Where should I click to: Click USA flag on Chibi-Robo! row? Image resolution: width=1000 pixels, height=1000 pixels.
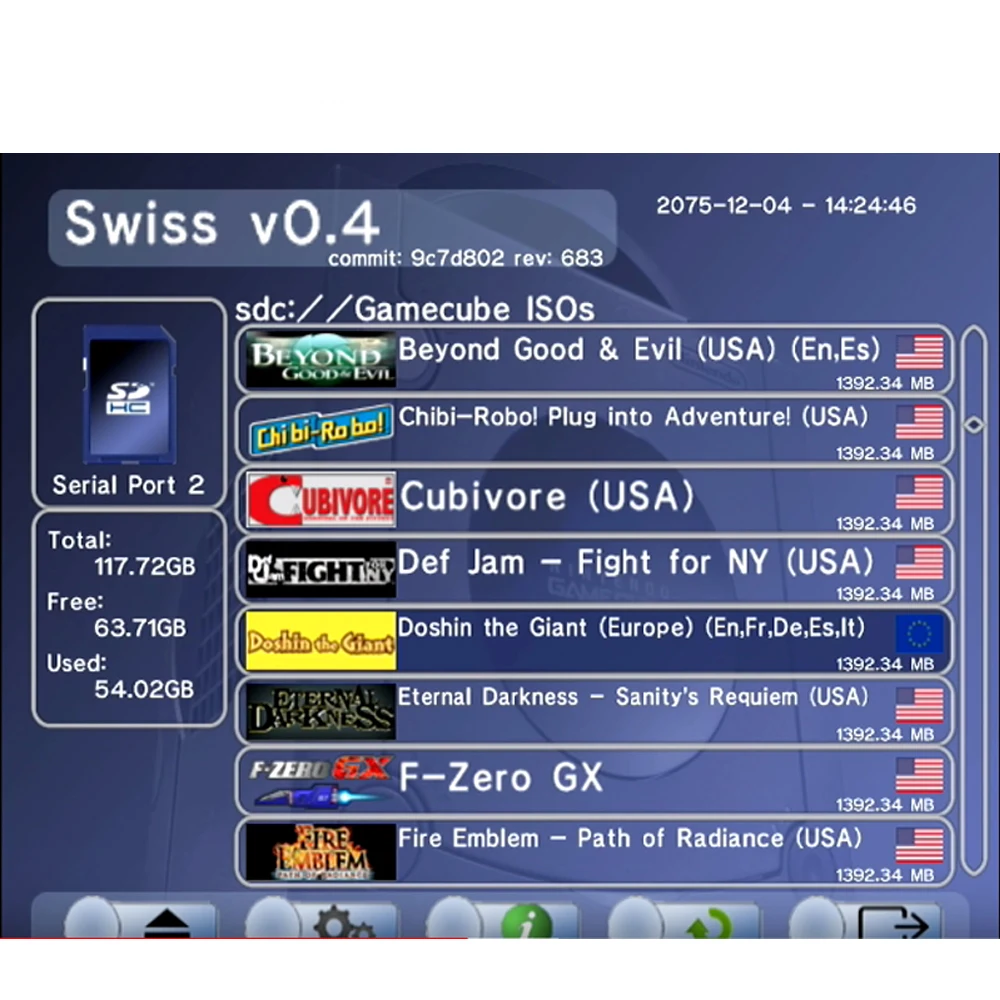[919, 422]
